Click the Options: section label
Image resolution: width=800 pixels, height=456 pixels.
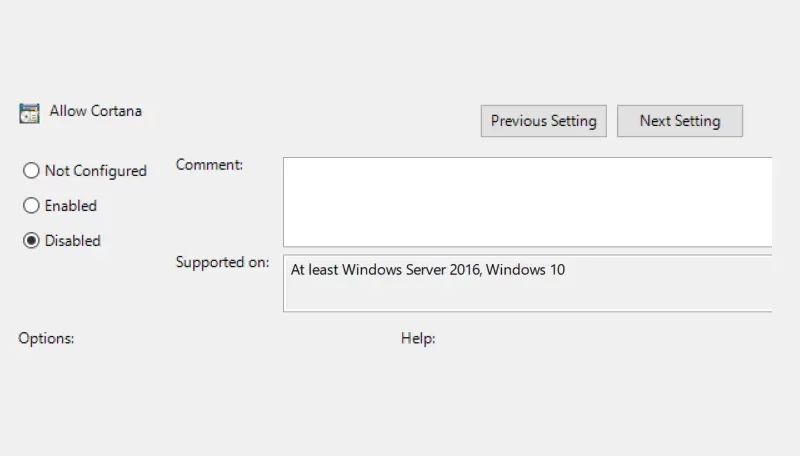(x=46, y=338)
